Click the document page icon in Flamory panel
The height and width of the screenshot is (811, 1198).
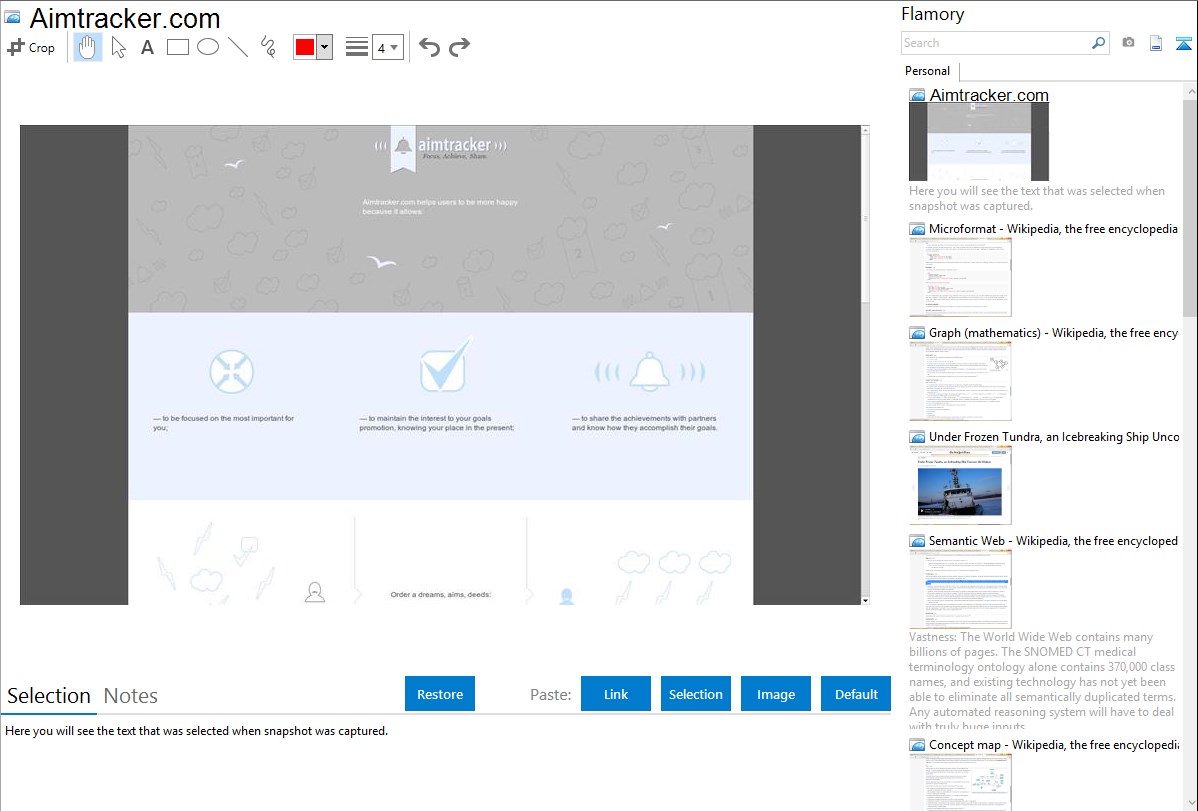point(1156,43)
